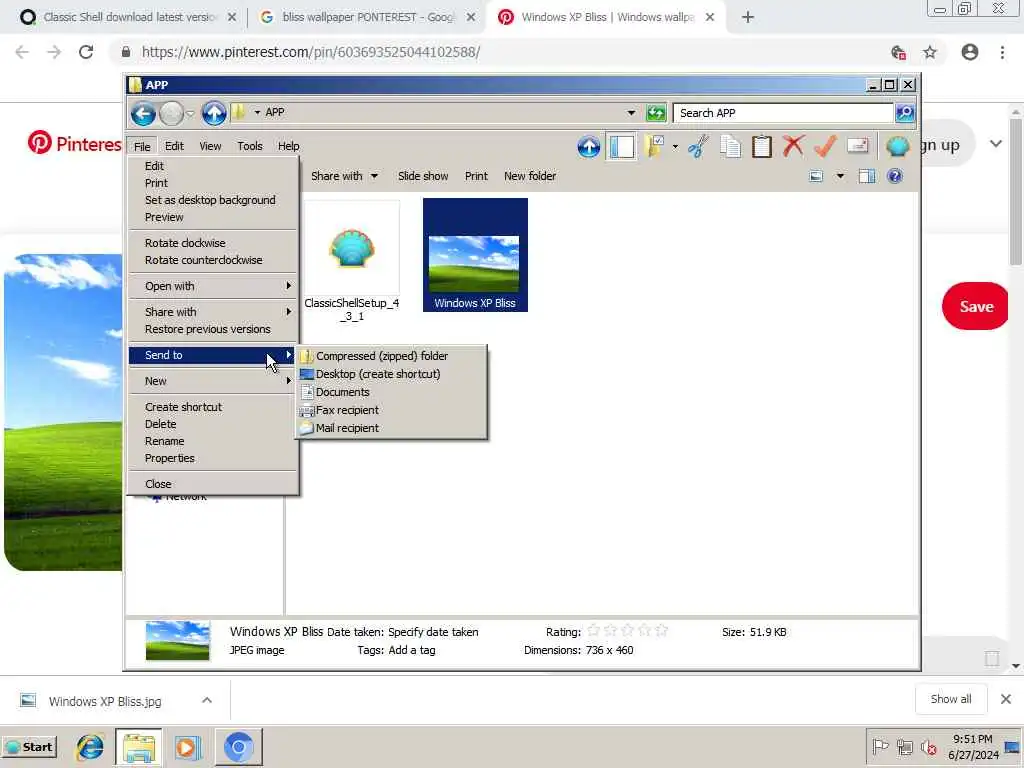Choose Rename from File menu
The width and height of the screenshot is (1024, 768).
[x=213, y=441]
